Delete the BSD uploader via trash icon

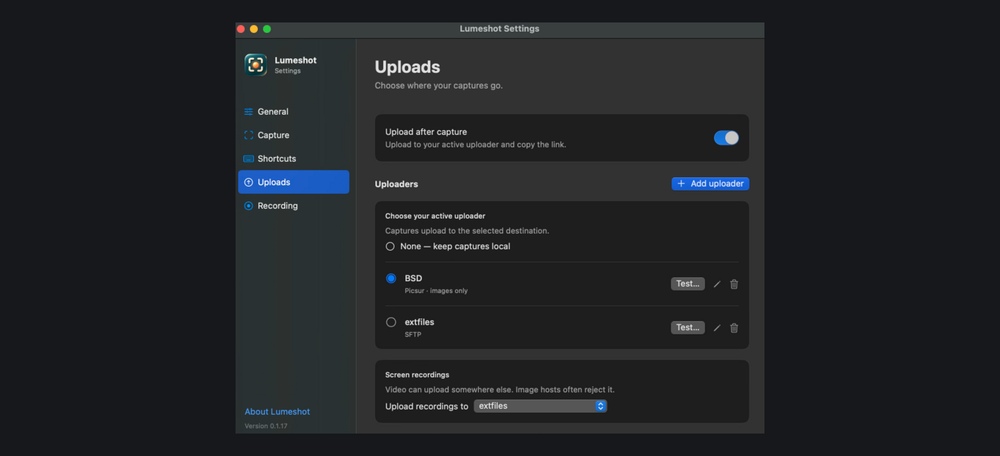[734, 284]
